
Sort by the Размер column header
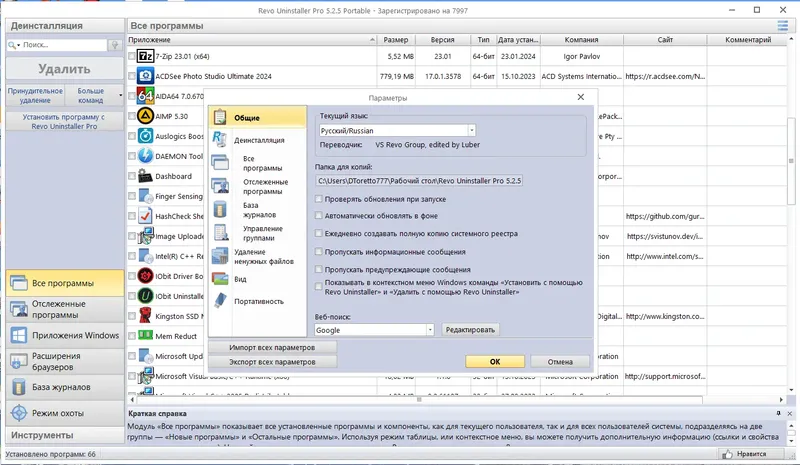(396, 40)
